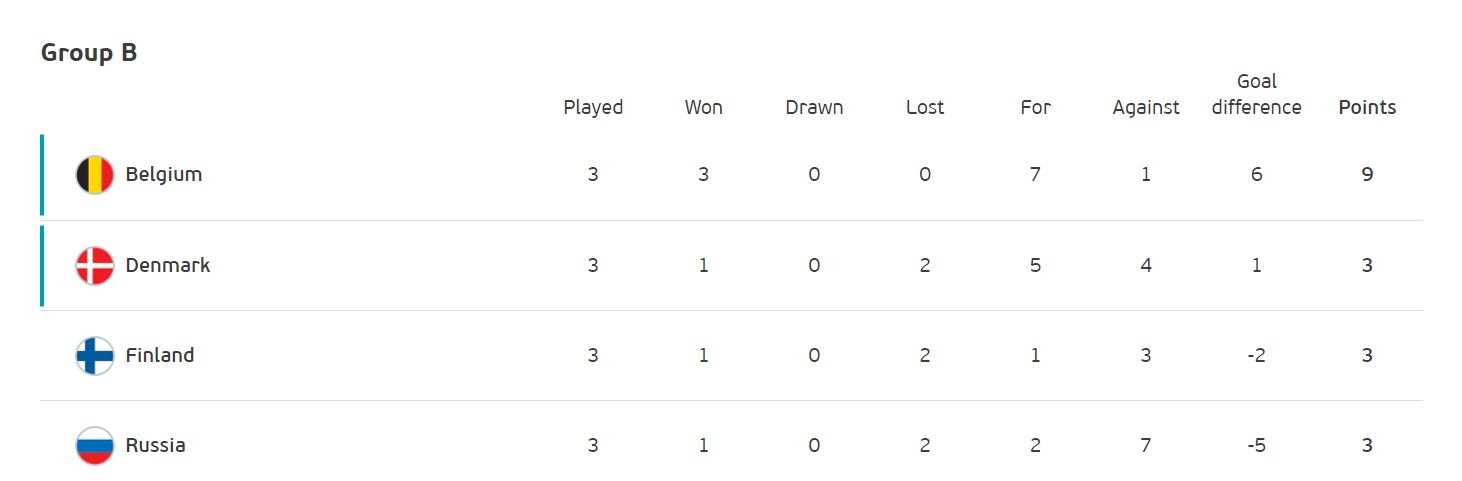Click the Belgium flag icon
Screen dimensions: 1462x481
[x=95, y=175]
